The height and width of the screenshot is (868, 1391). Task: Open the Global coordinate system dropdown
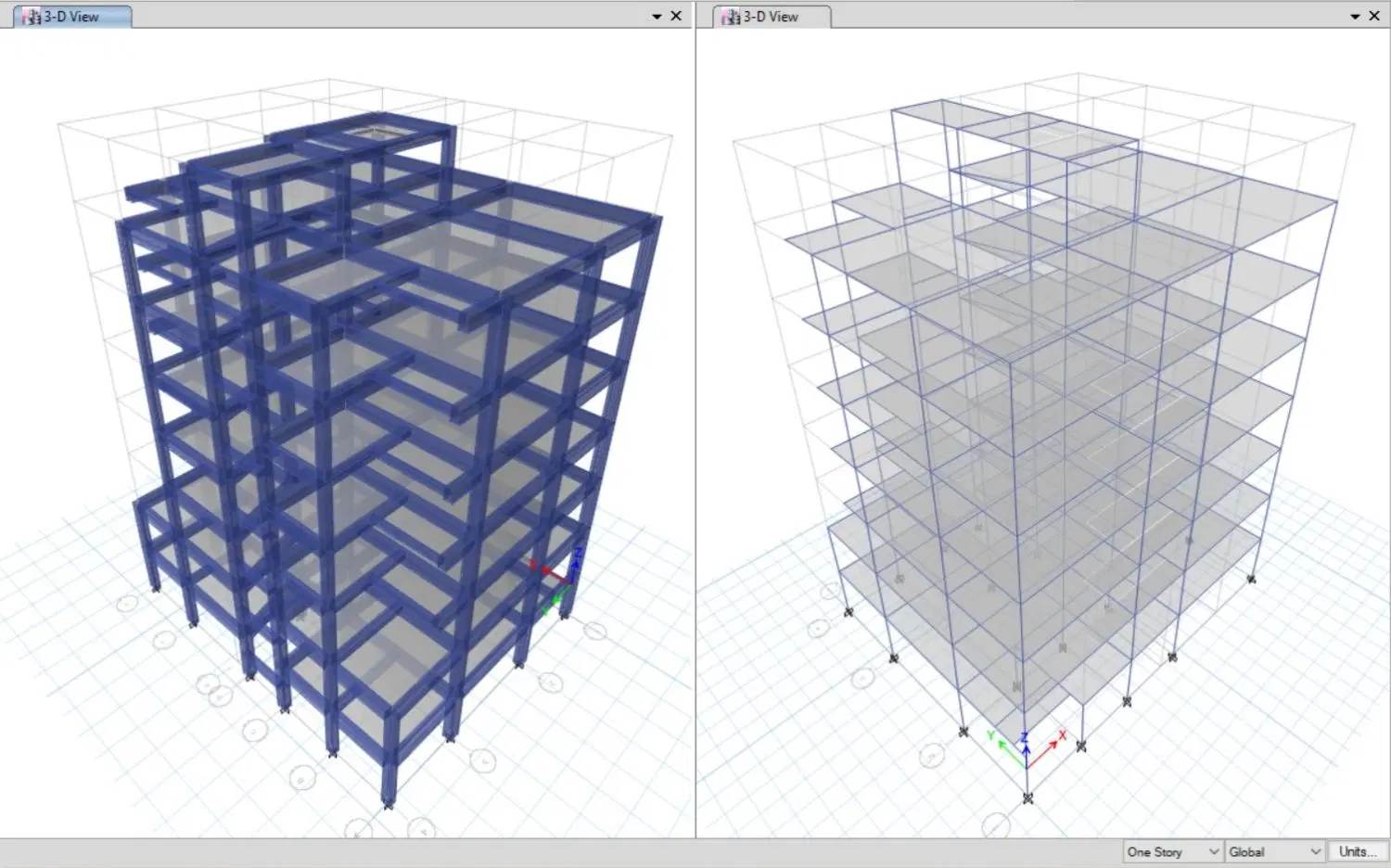click(x=1275, y=851)
